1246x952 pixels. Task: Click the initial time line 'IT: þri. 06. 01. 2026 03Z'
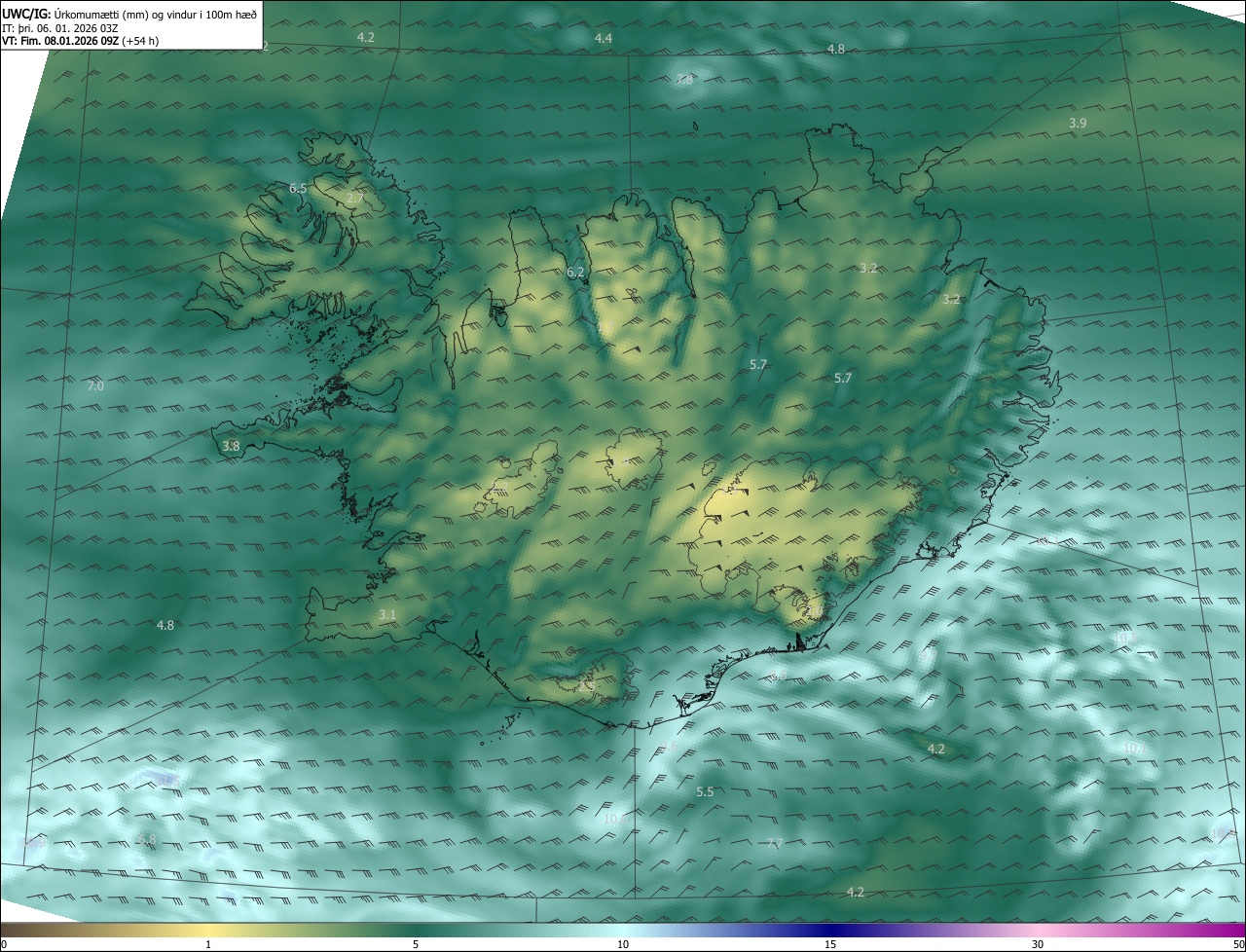pos(59,28)
